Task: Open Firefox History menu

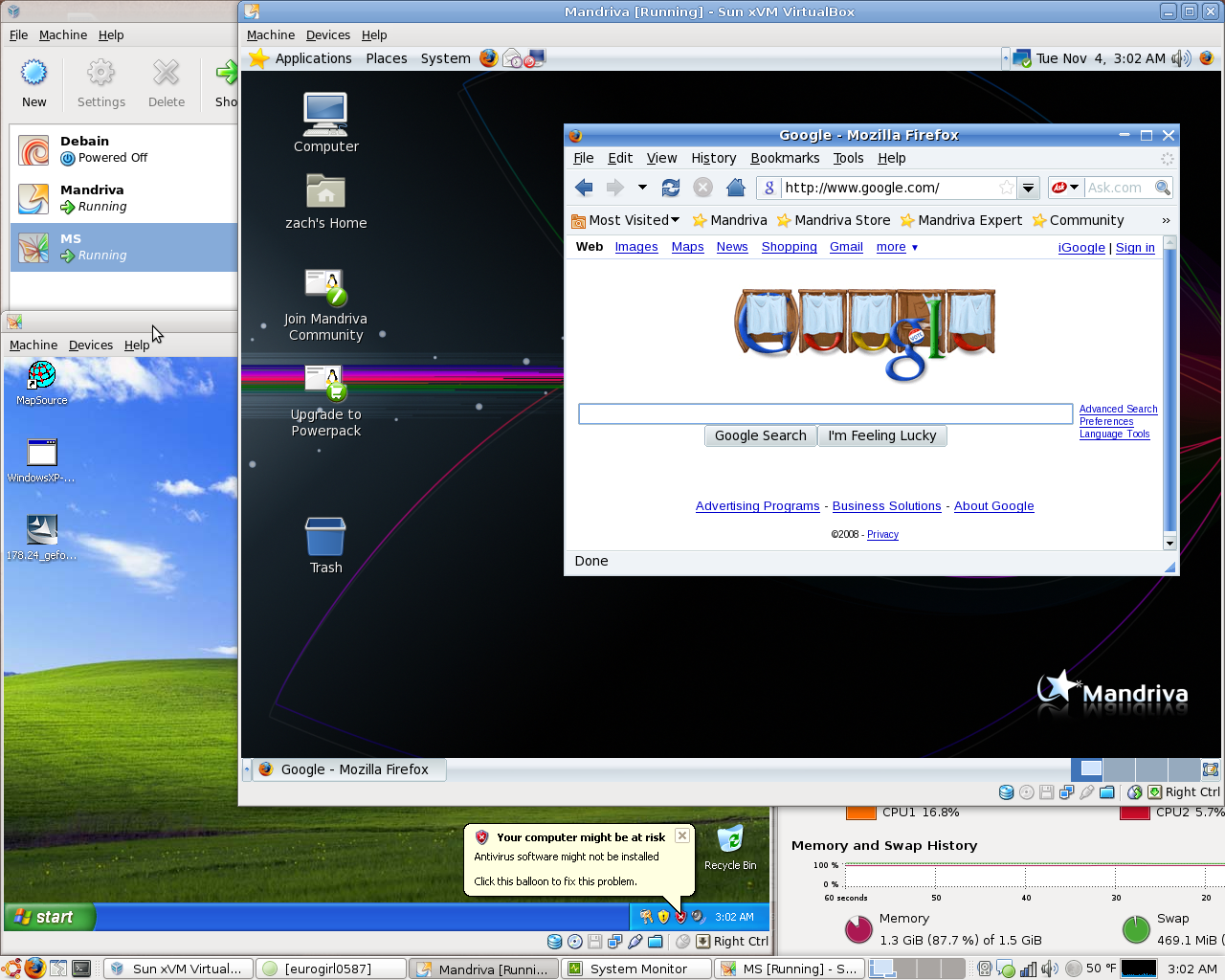Action: pyautogui.click(x=714, y=158)
